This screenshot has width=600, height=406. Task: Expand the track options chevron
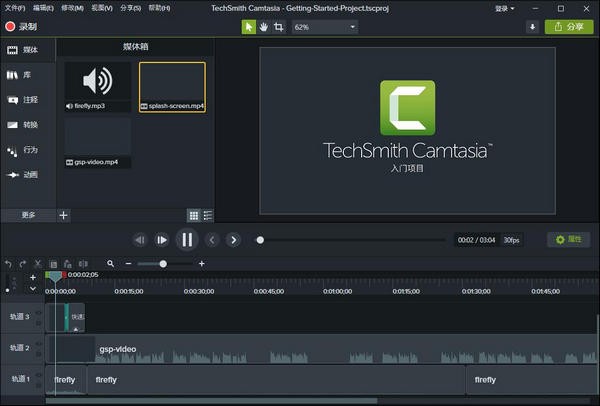[x=33, y=289]
